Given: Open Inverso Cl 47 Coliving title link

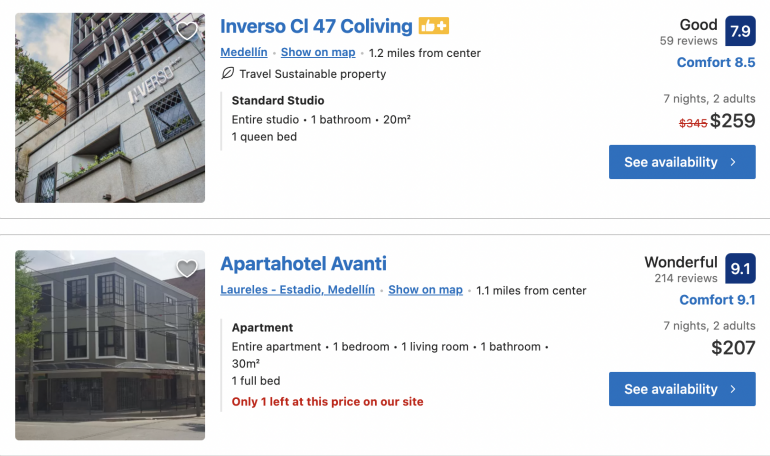Looking at the screenshot, I should tap(316, 27).
